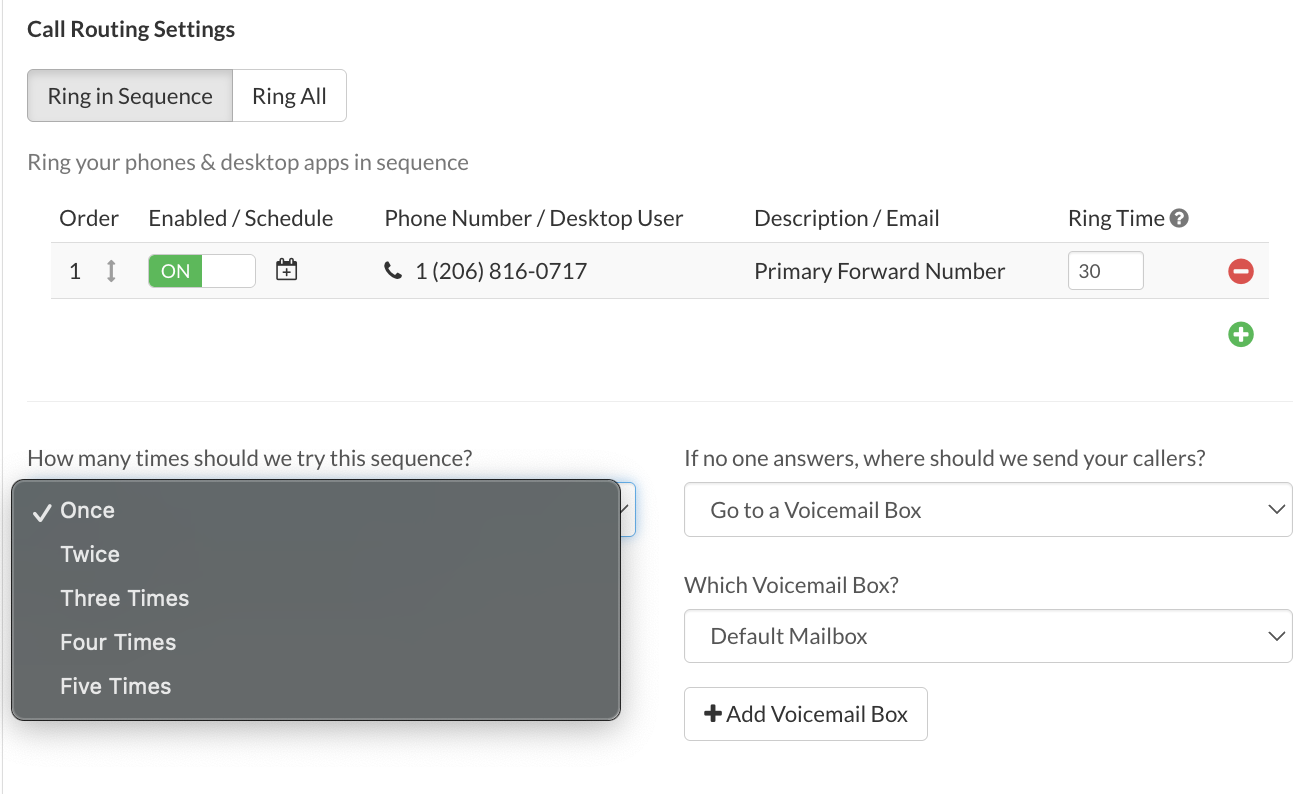Click the Call Routing Settings heading

click(131, 29)
